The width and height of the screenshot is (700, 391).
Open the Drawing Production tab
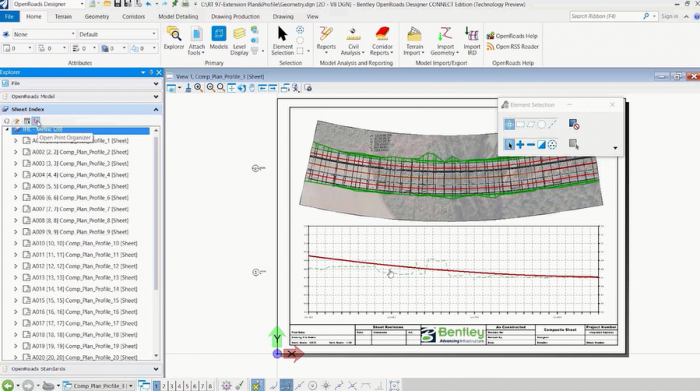[235, 17]
